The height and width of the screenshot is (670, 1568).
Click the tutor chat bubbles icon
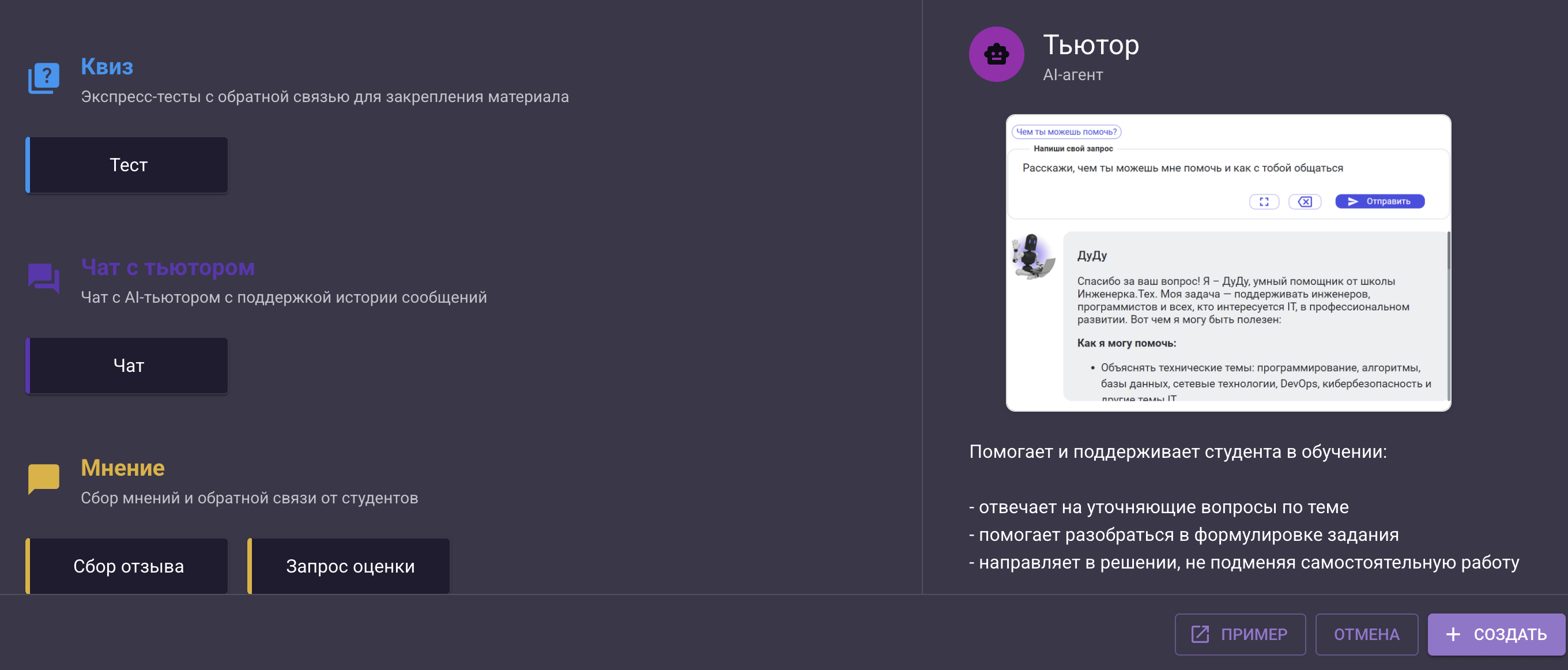[44, 278]
